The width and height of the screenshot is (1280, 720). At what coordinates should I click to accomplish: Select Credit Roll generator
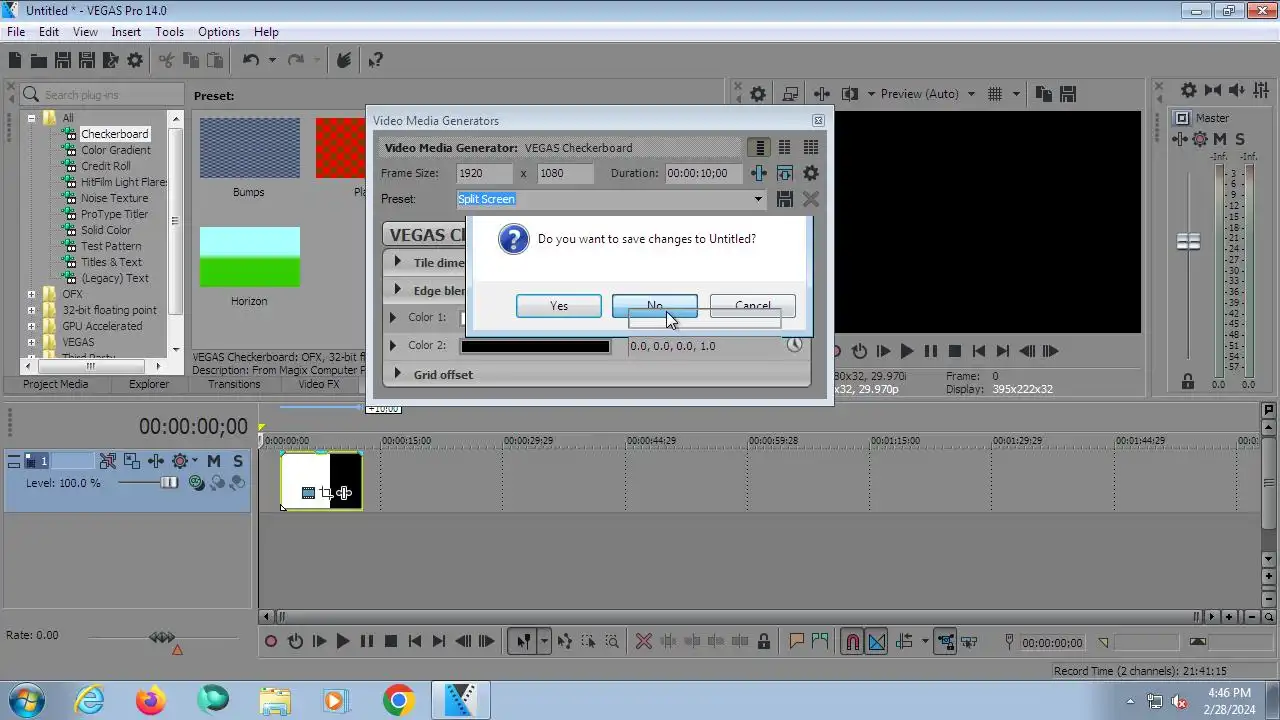pos(106,166)
